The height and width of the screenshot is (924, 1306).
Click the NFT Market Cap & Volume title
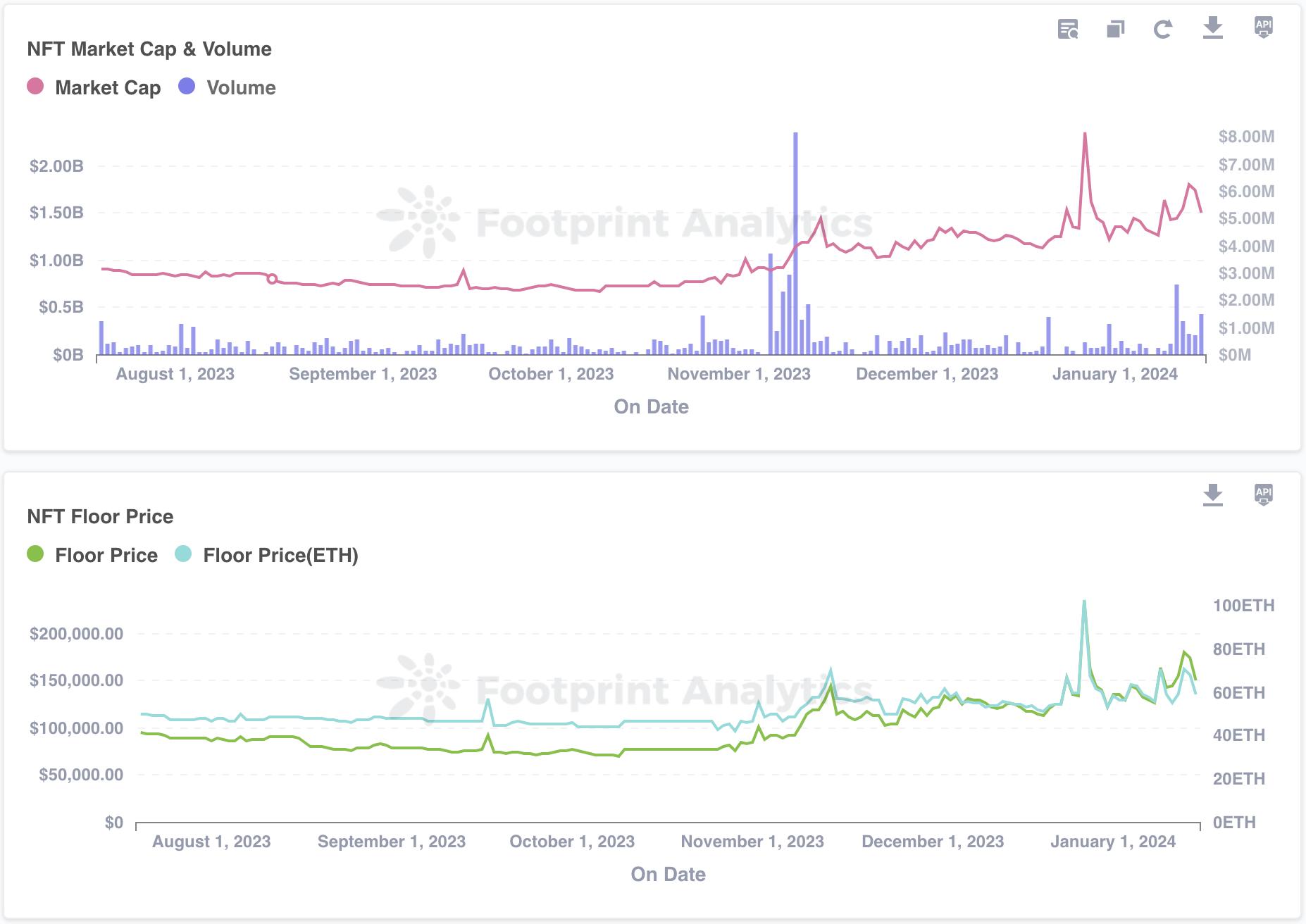click(x=149, y=49)
